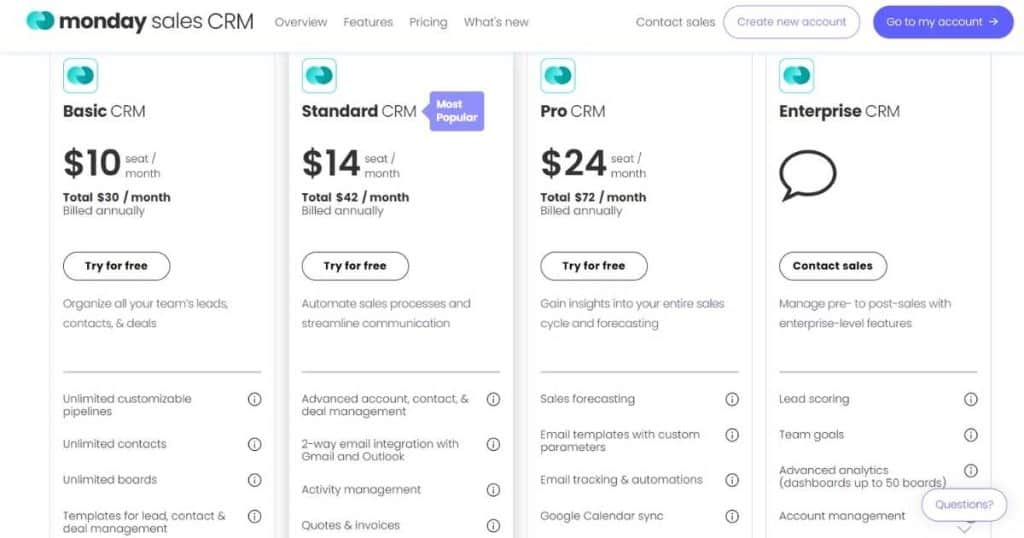The height and width of the screenshot is (538, 1024).
Task: Open Go to my account button
Action: [x=943, y=22]
